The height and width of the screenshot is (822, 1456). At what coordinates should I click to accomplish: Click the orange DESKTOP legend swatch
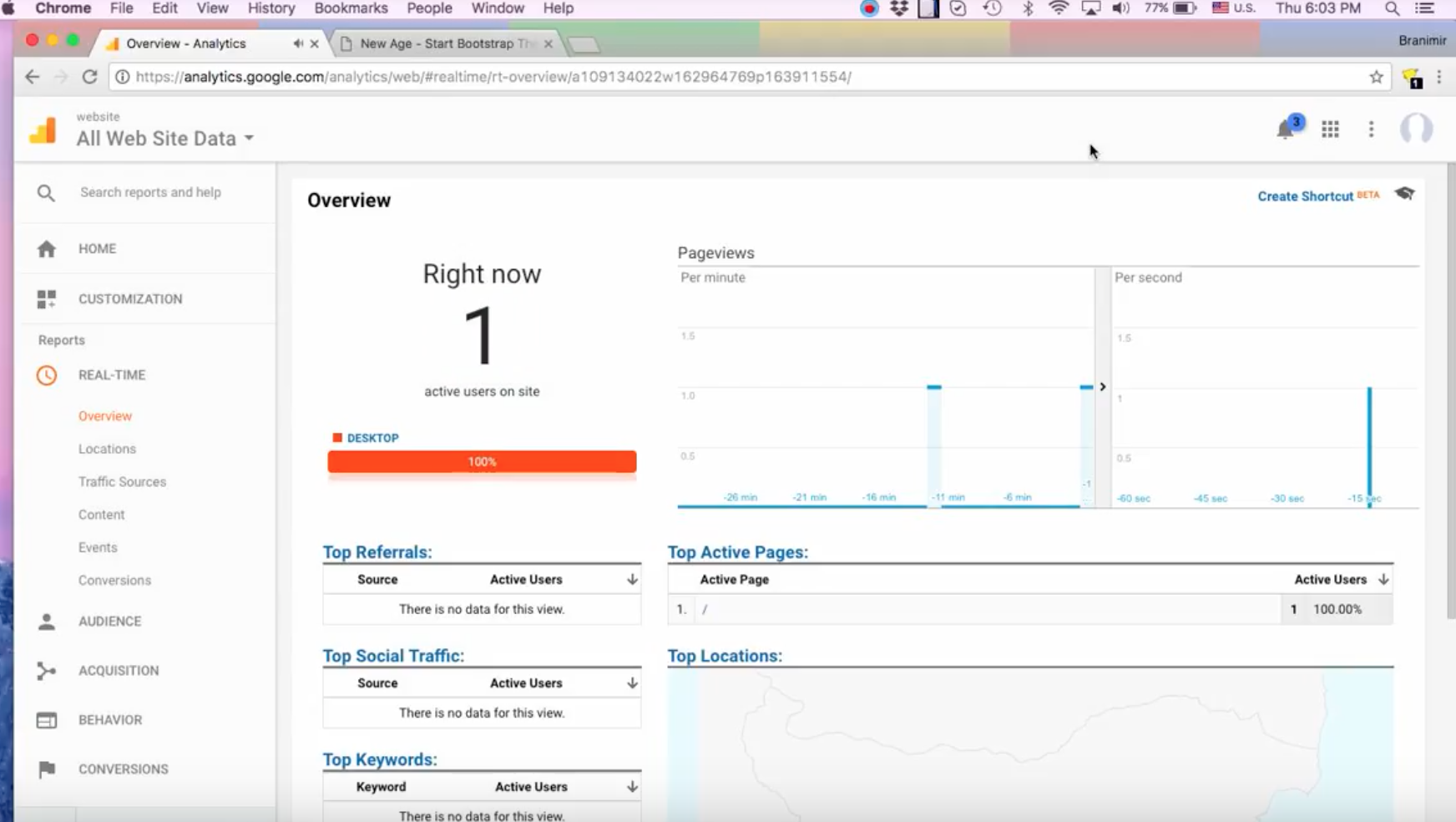click(337, 438)
